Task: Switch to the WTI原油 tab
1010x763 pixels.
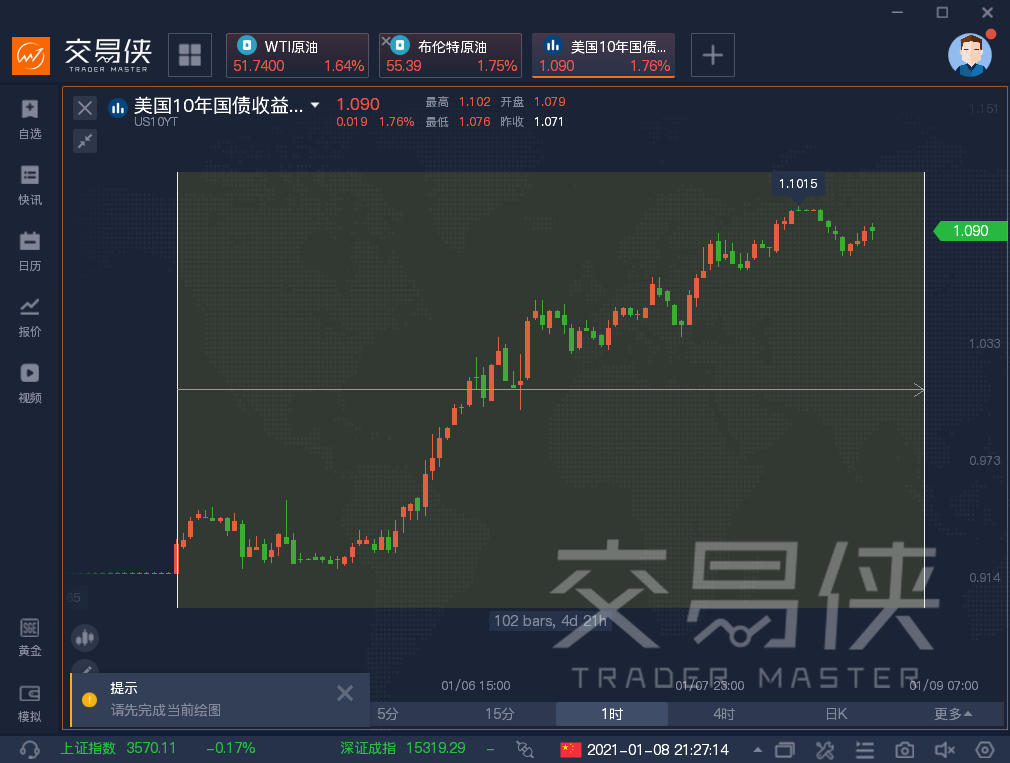Action: tap(298, 55)
